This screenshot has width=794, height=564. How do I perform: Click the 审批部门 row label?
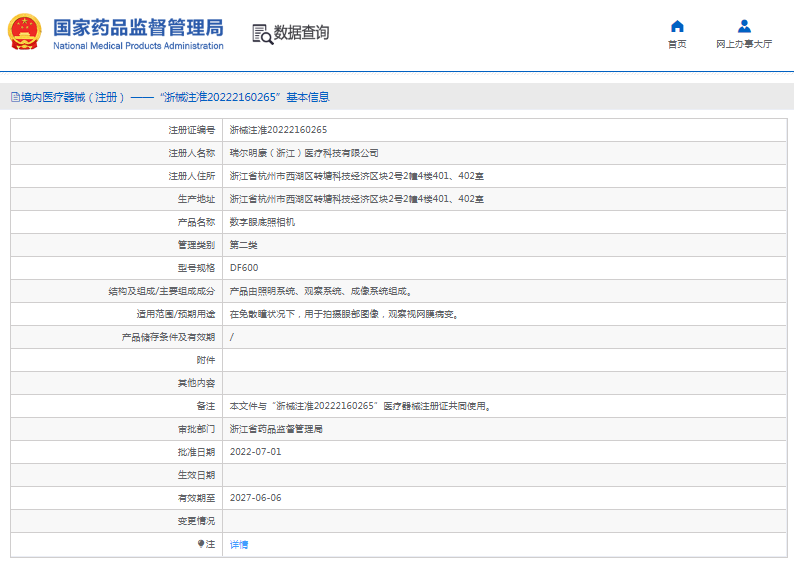196,429
